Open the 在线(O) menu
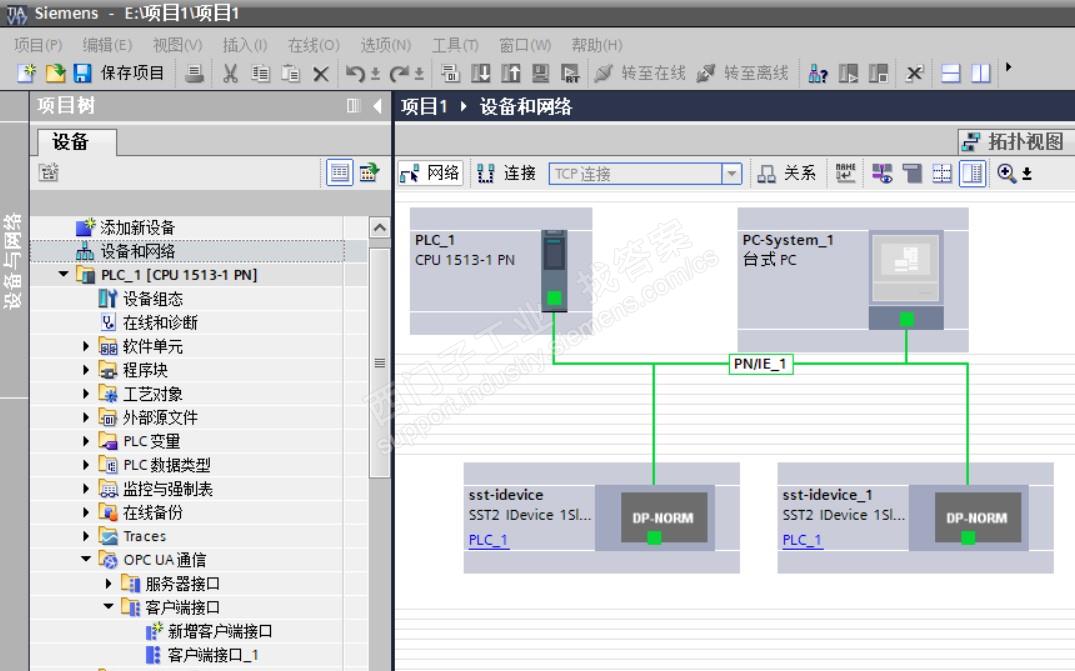 click(313, 45)
